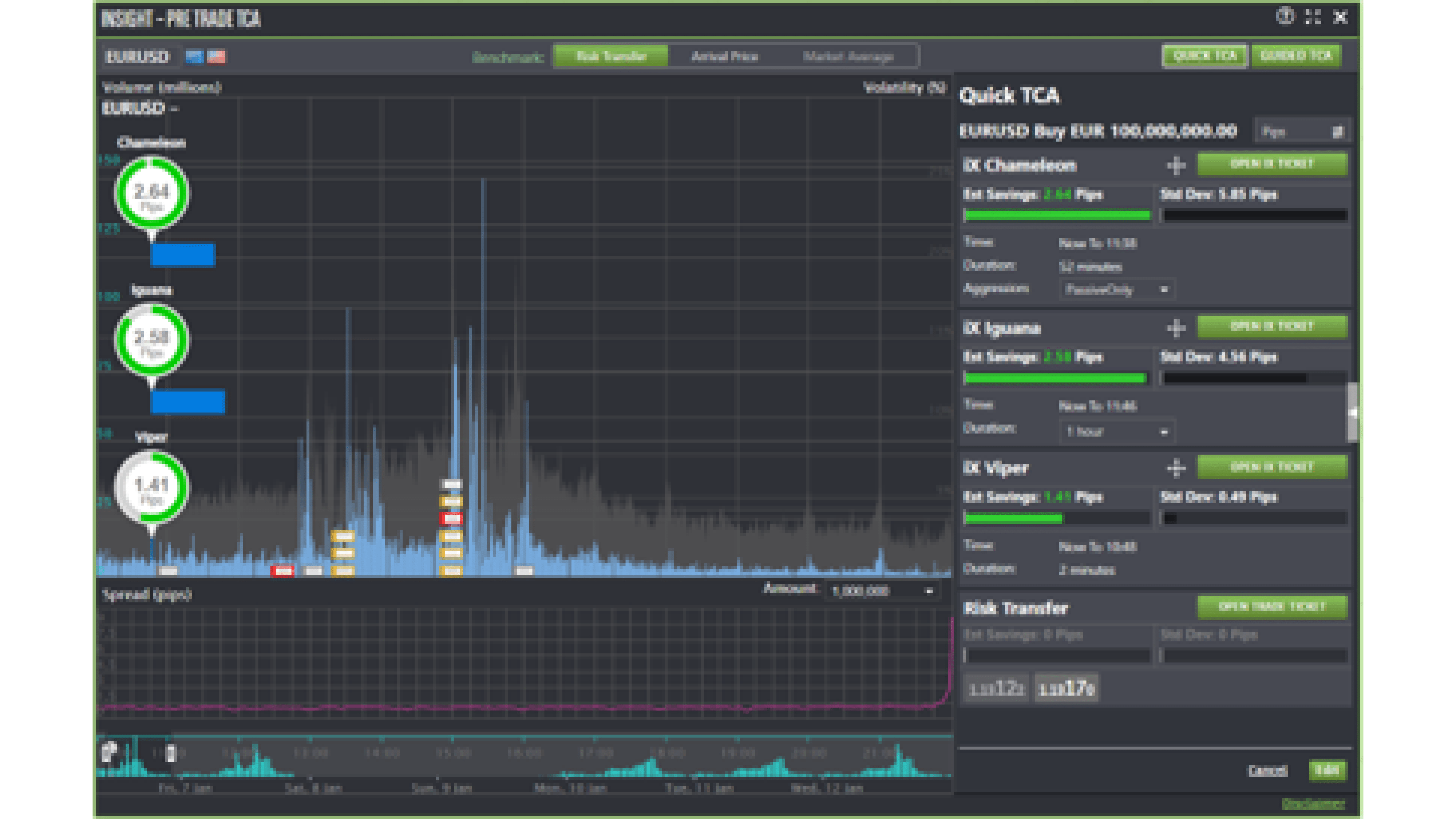Open the Aggression PassiveOnly dropdown
The image size is (1456, 819).
click(1116, 290)
